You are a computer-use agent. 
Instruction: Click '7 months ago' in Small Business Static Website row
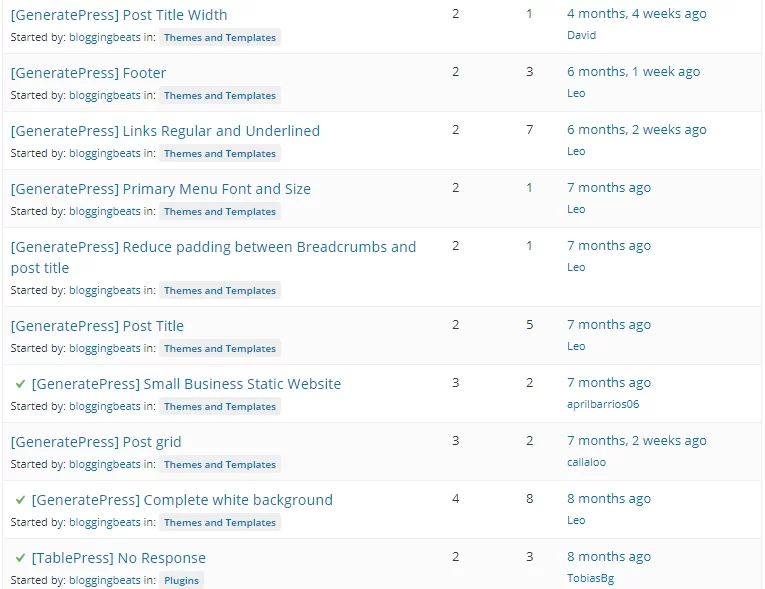pyautogui.click(x=609, y=383)
